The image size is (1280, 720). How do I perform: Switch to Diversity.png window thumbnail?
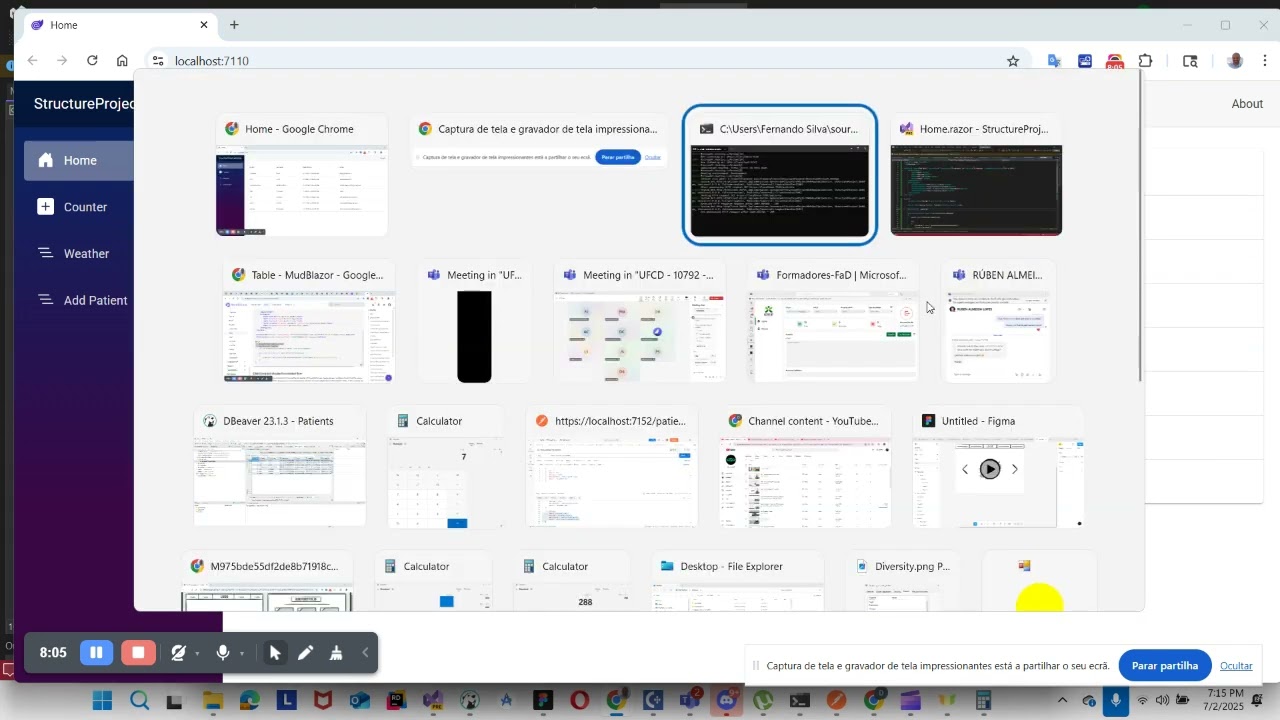click(x=903, y=581)
